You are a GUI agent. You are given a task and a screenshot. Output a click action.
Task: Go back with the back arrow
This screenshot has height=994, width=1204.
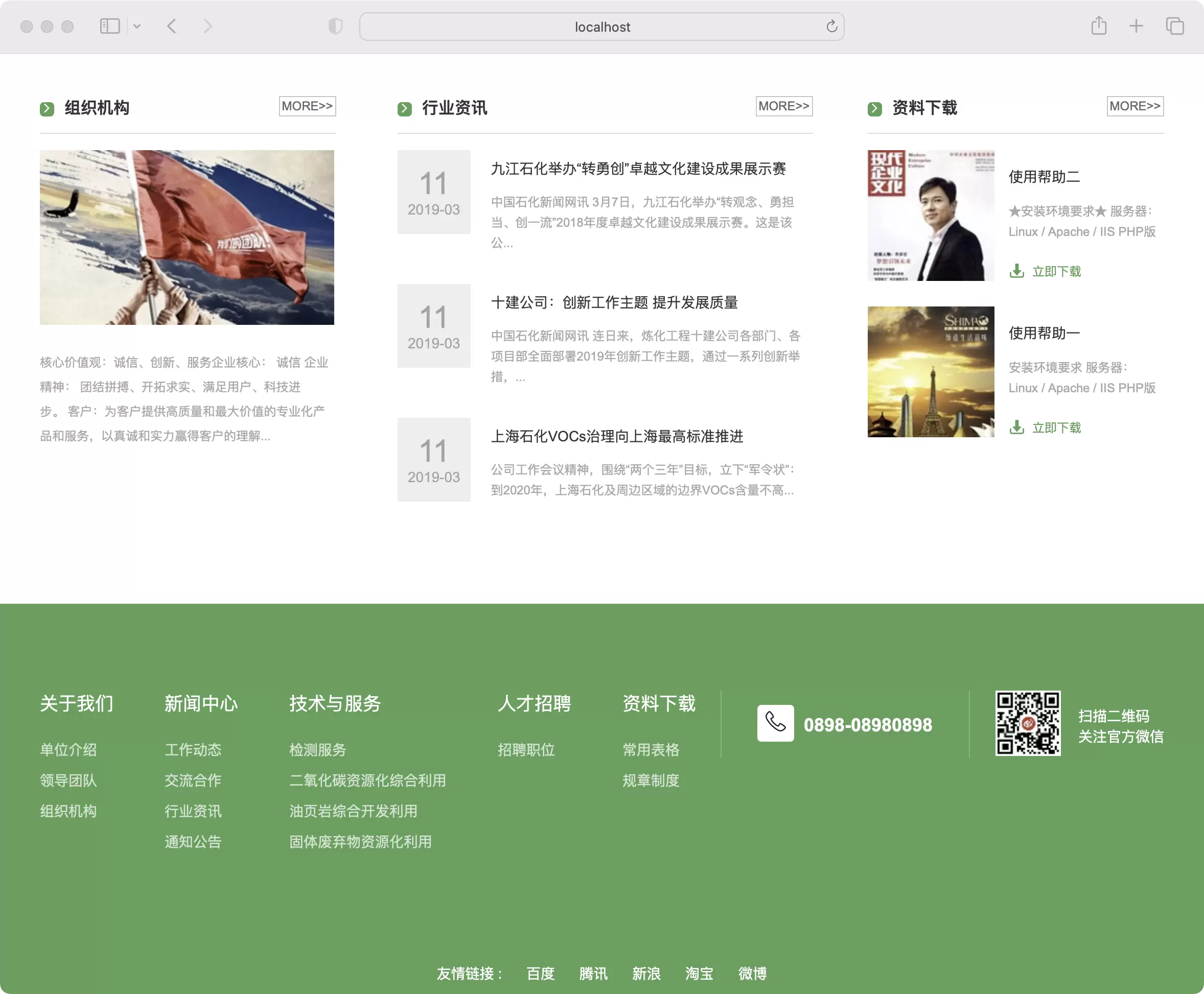tap(171, 27)
